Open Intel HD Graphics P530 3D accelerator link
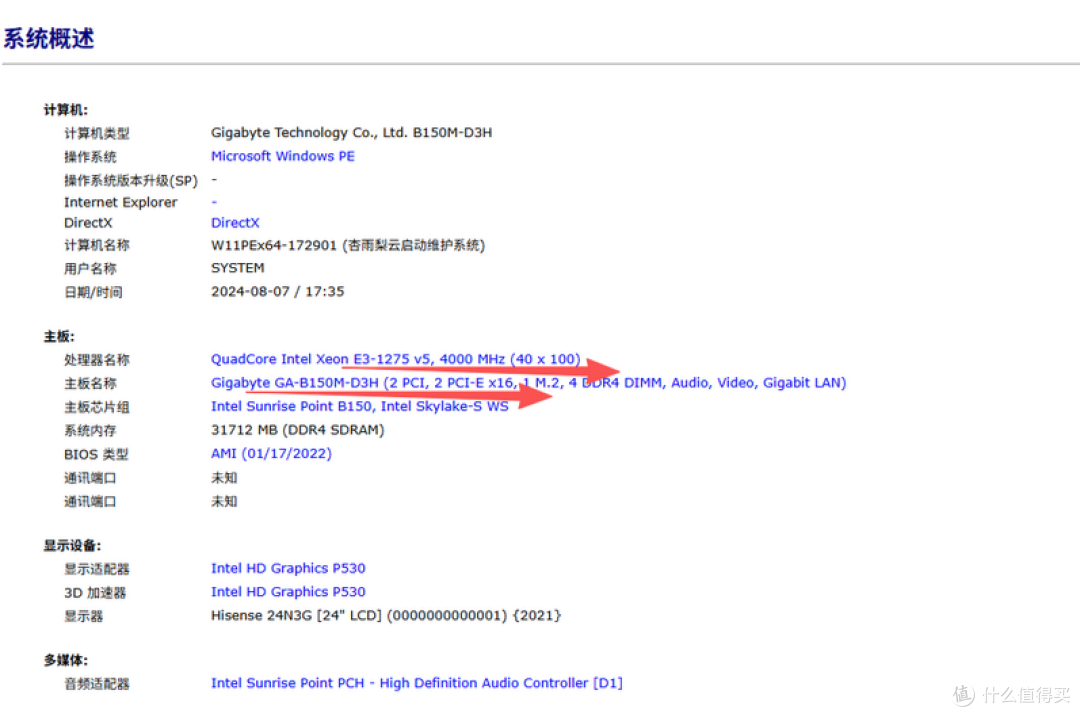This screenshot has width=1080, height=717. [x=288, y=592]
